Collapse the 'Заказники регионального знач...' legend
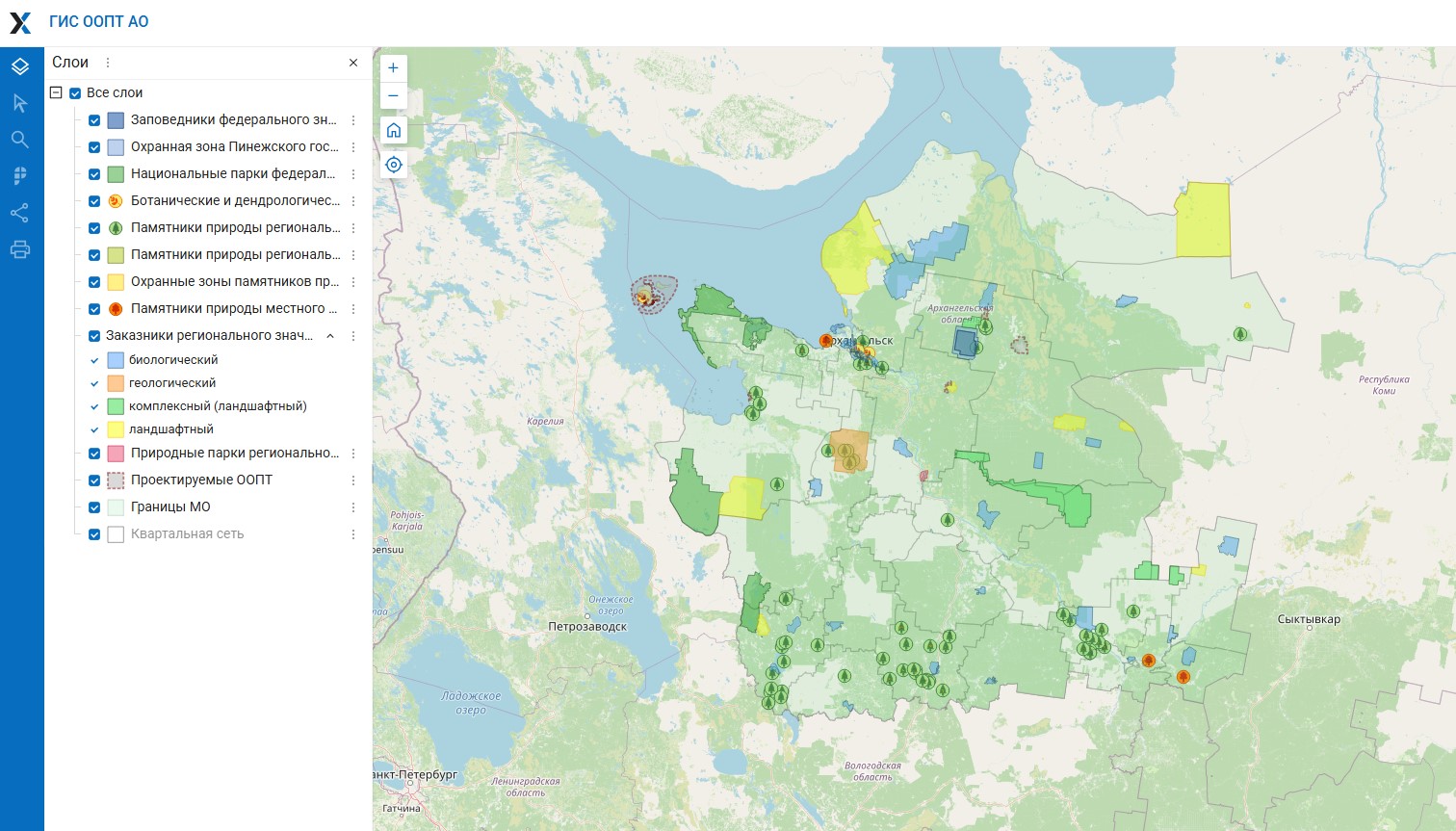 pos(330,336)
